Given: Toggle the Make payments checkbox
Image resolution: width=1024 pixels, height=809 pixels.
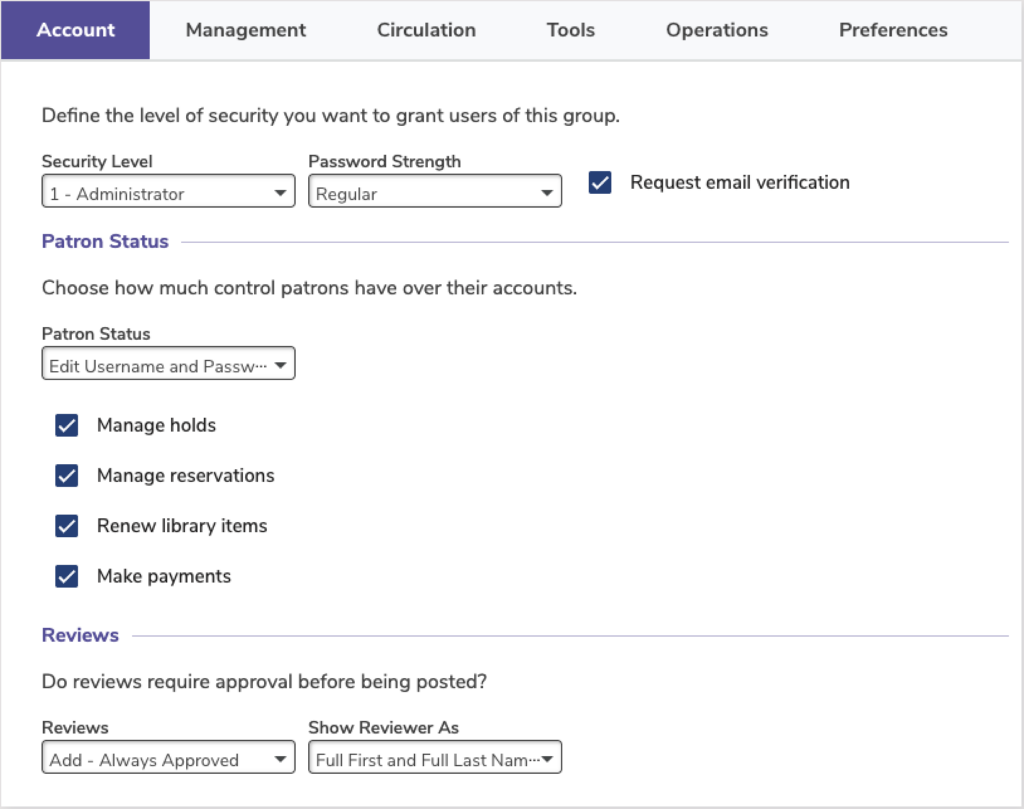Looking at the screenshot, I should (67, 577).
